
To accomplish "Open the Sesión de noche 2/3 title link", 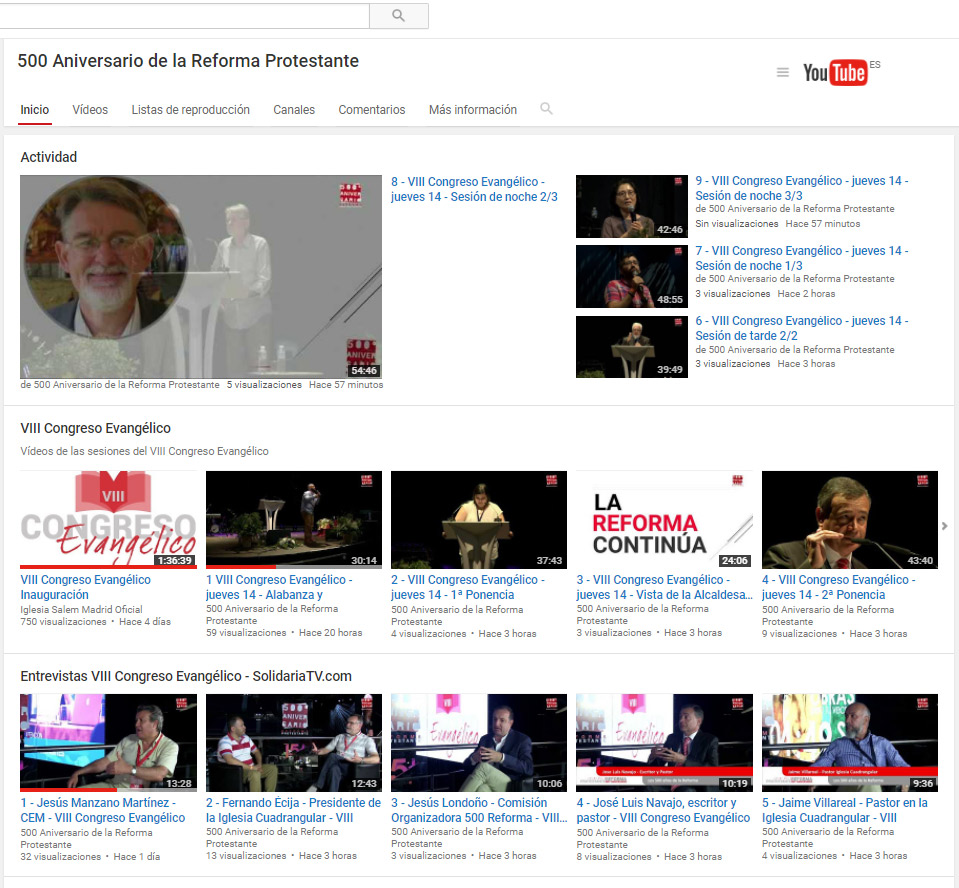I will click(x=474, y=189).
